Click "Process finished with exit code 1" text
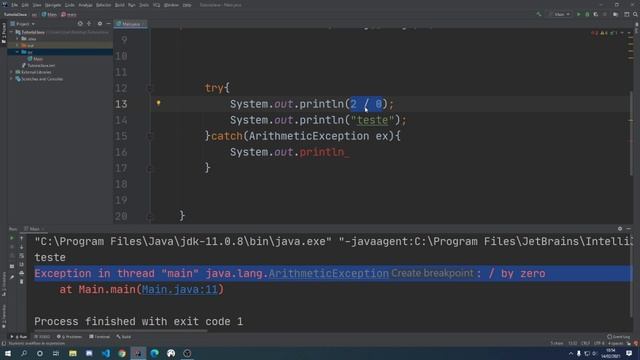This screenshot has width=640, height=360. coord(138,322)
